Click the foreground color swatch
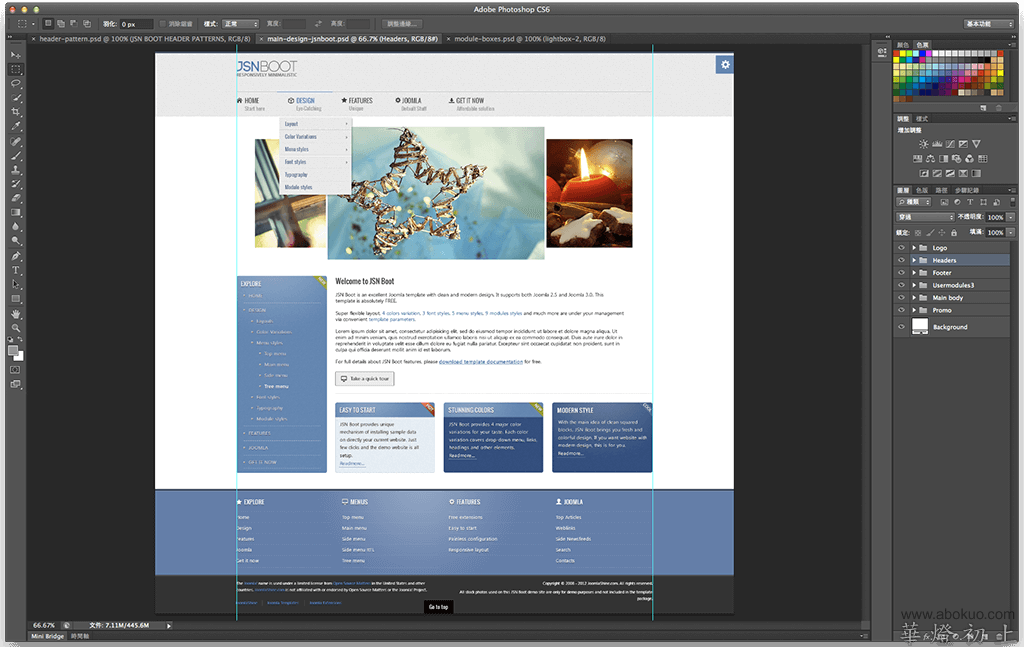1024x647 pixels. (13, 350)
